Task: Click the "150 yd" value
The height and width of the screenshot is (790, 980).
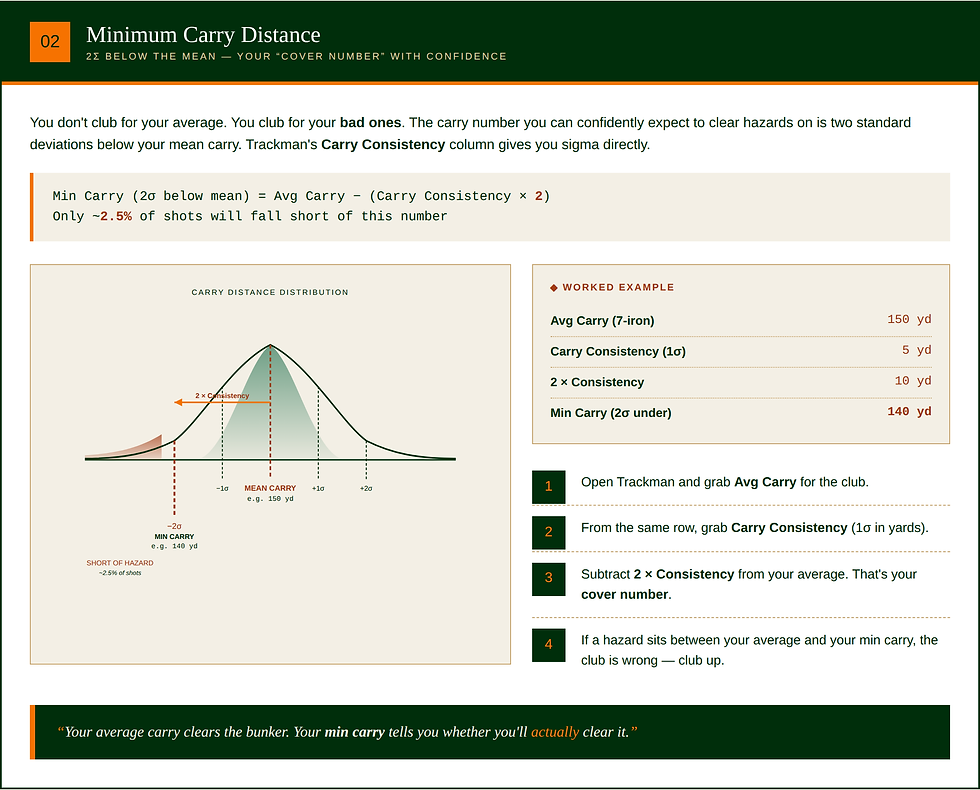Action: tap(909, 319)
